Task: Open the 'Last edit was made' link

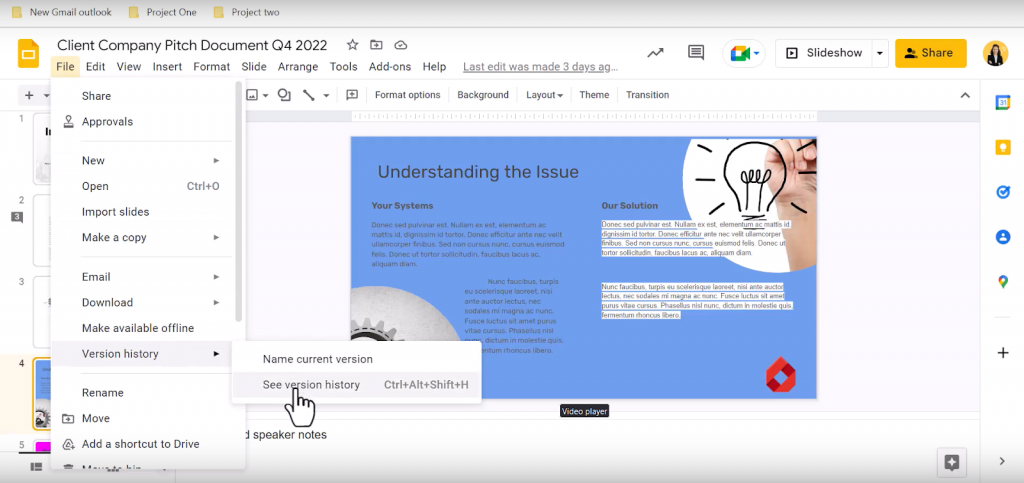Action: [540, 67]
